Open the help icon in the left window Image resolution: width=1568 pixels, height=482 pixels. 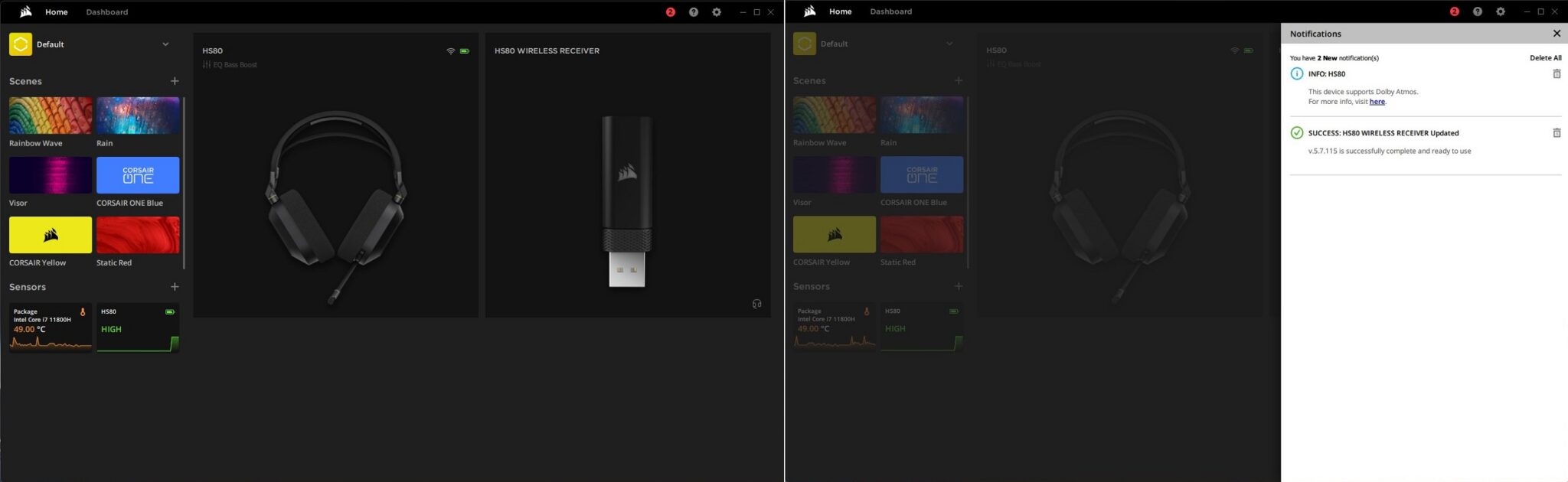[694, 12]
